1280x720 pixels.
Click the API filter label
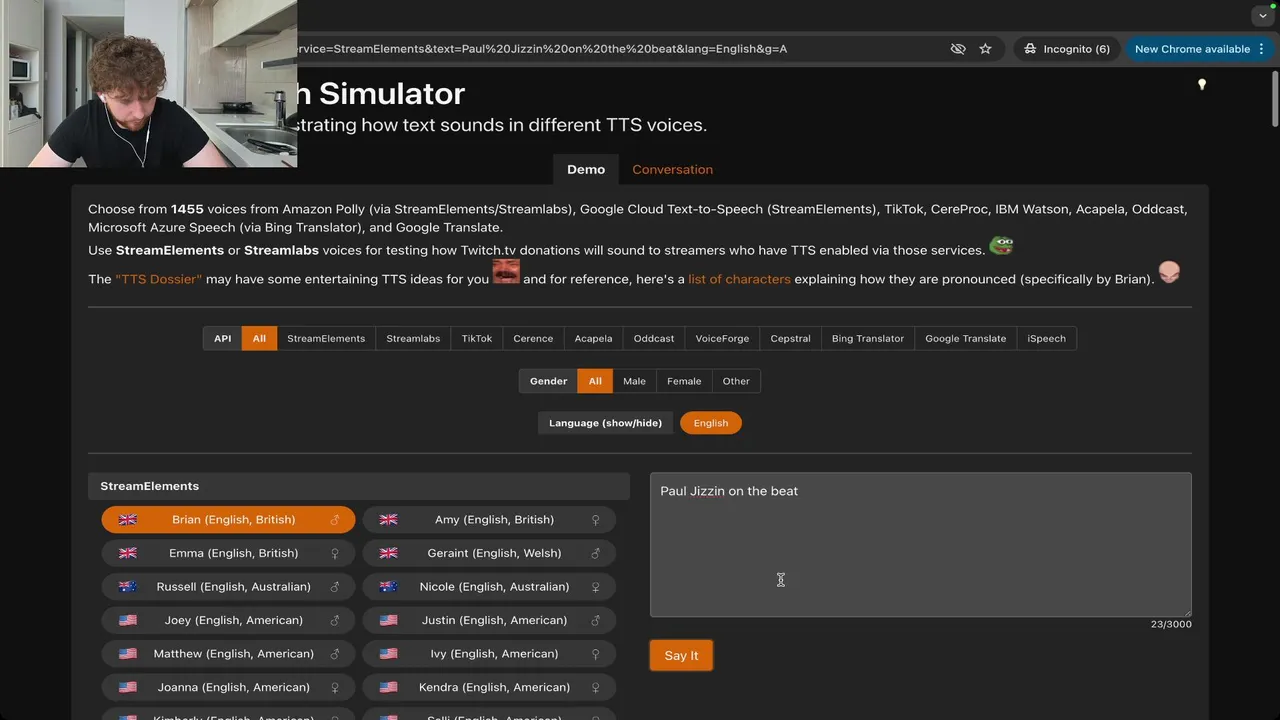[x=222, y=338]
